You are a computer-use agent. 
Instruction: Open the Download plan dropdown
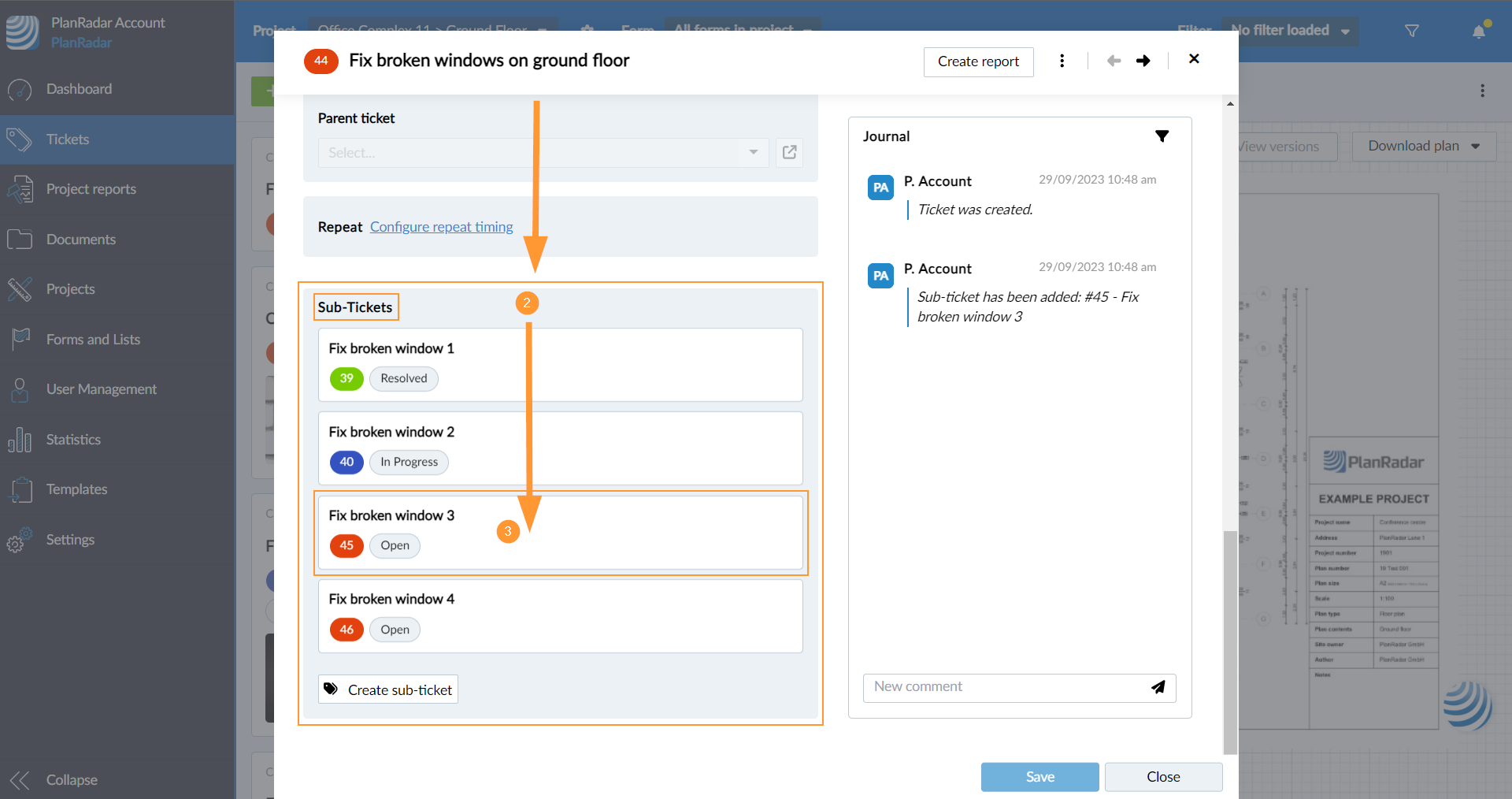(x=1423, y=146)
